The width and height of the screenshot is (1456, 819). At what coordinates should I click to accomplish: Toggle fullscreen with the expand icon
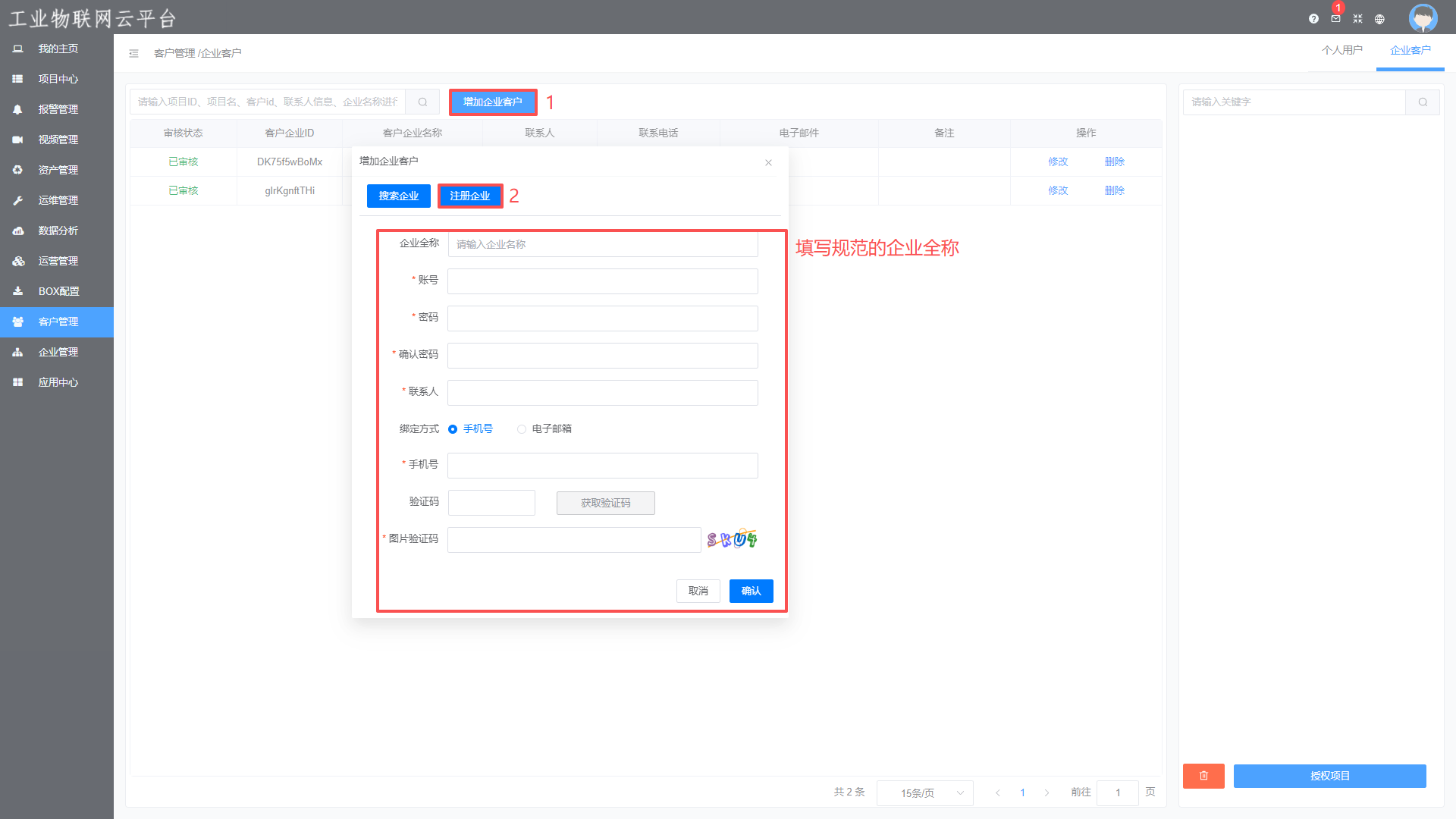1357,19
